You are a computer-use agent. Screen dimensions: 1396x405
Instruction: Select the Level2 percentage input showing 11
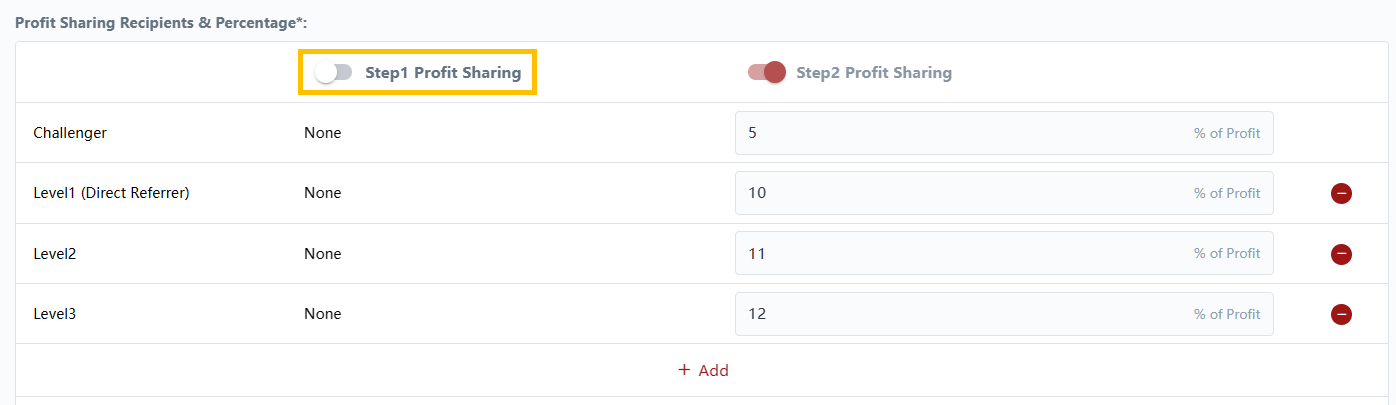pos(960,254)
